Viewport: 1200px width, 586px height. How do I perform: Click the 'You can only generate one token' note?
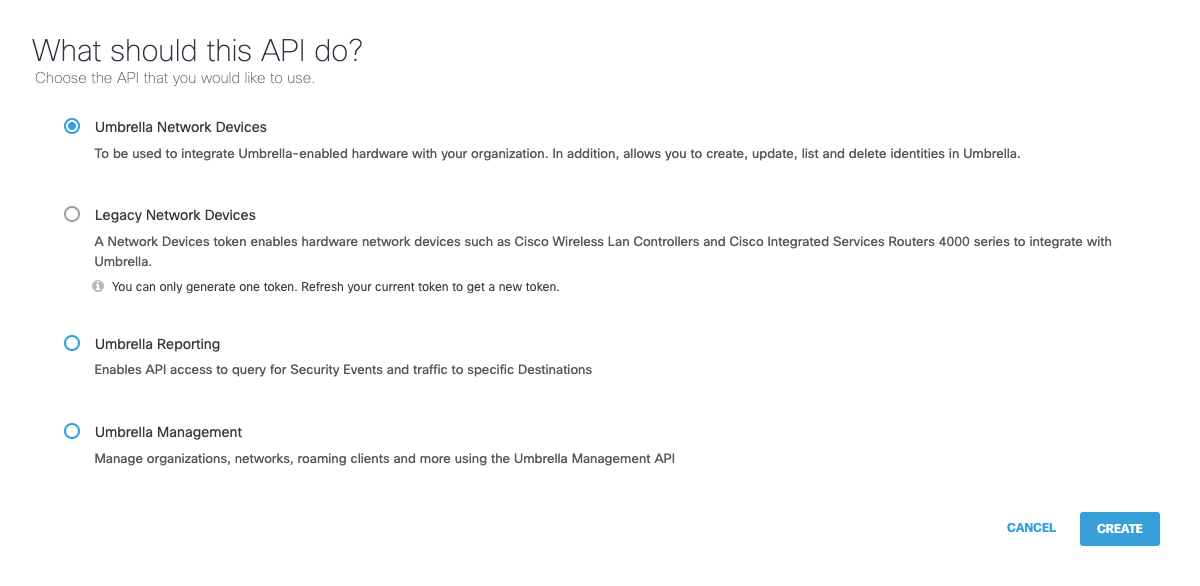pyautogui.click(x=336, y=287)
